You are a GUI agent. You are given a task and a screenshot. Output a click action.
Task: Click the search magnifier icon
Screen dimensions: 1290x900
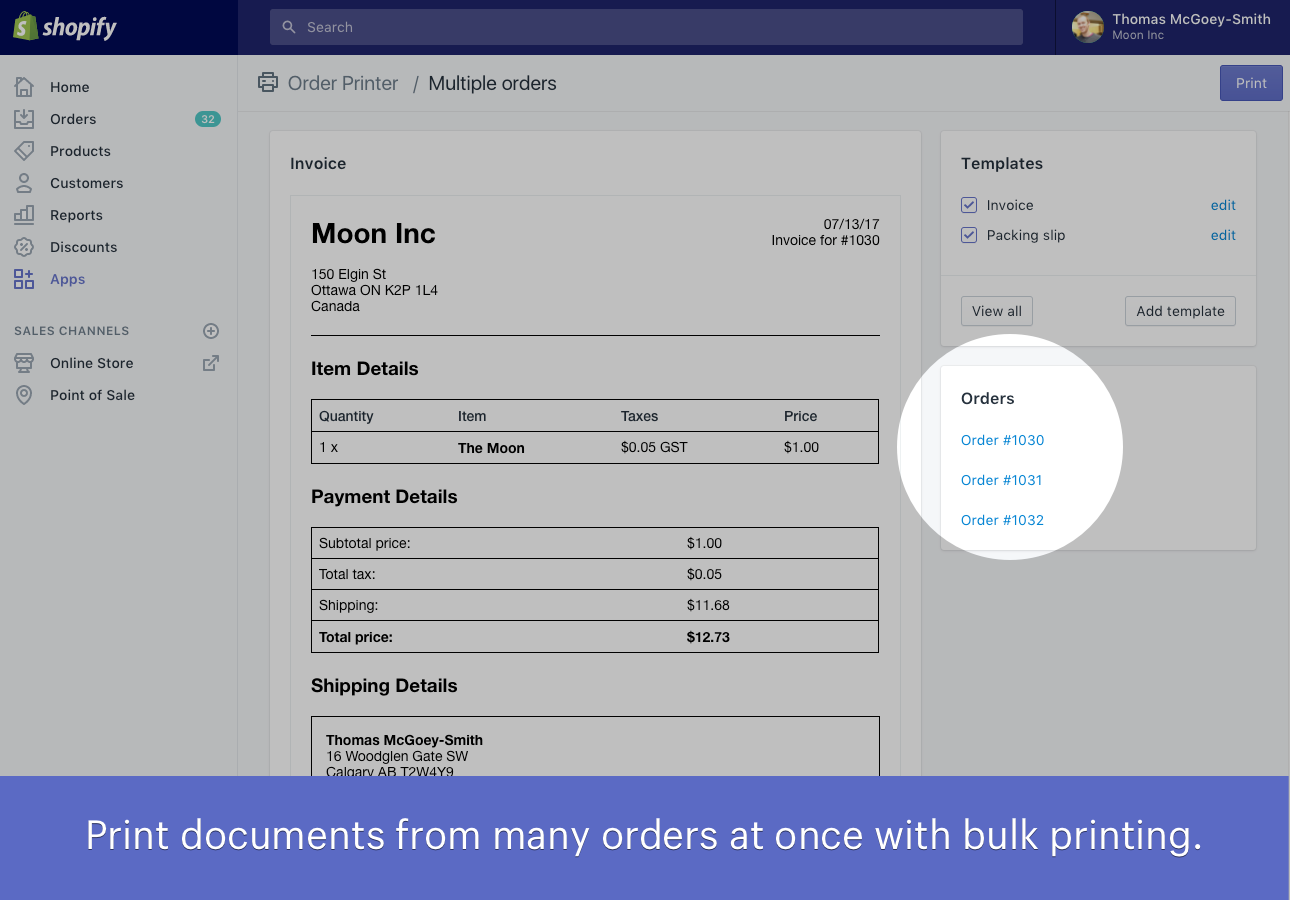[x=289, y=27]
